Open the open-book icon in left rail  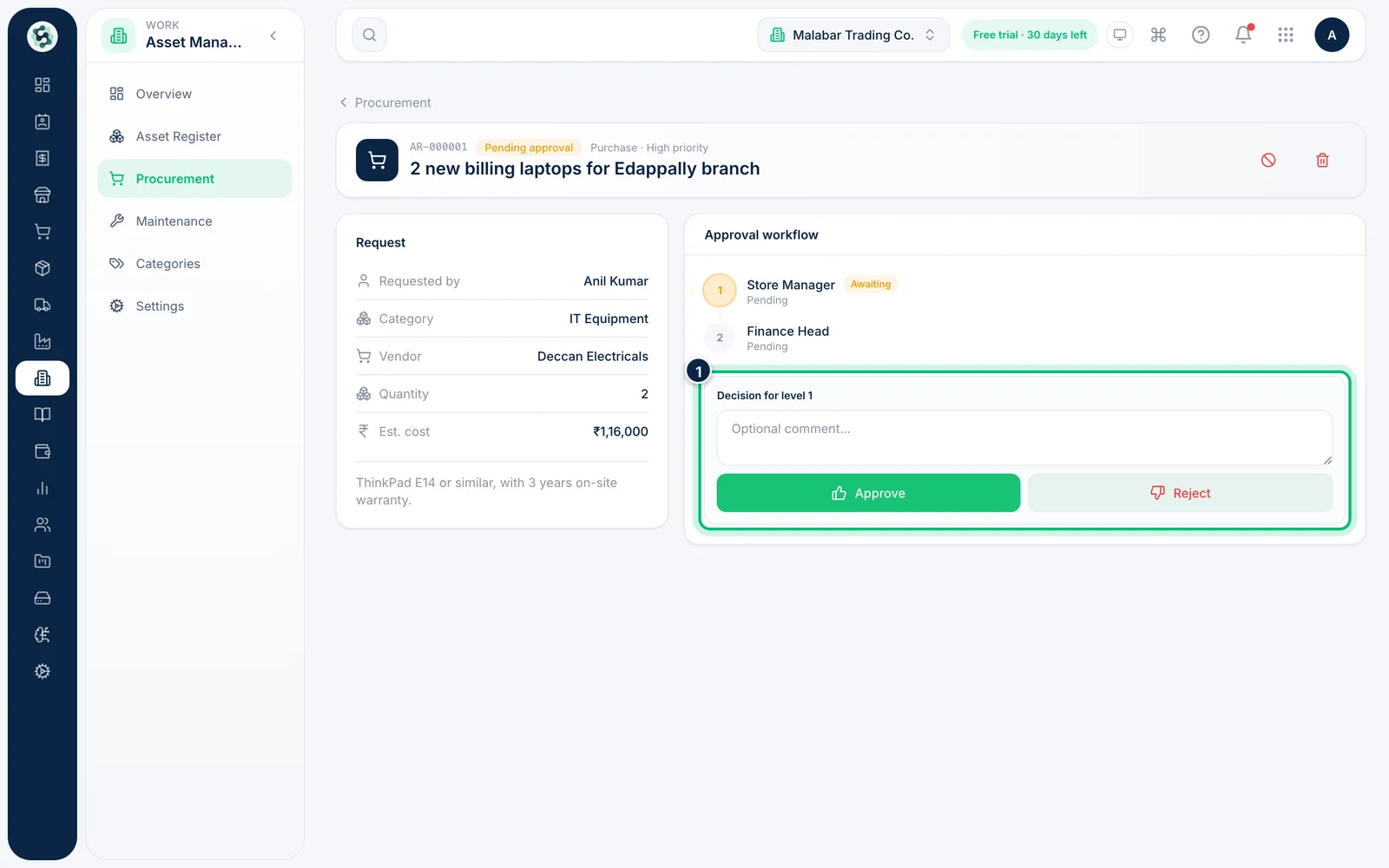coord(42,415)
